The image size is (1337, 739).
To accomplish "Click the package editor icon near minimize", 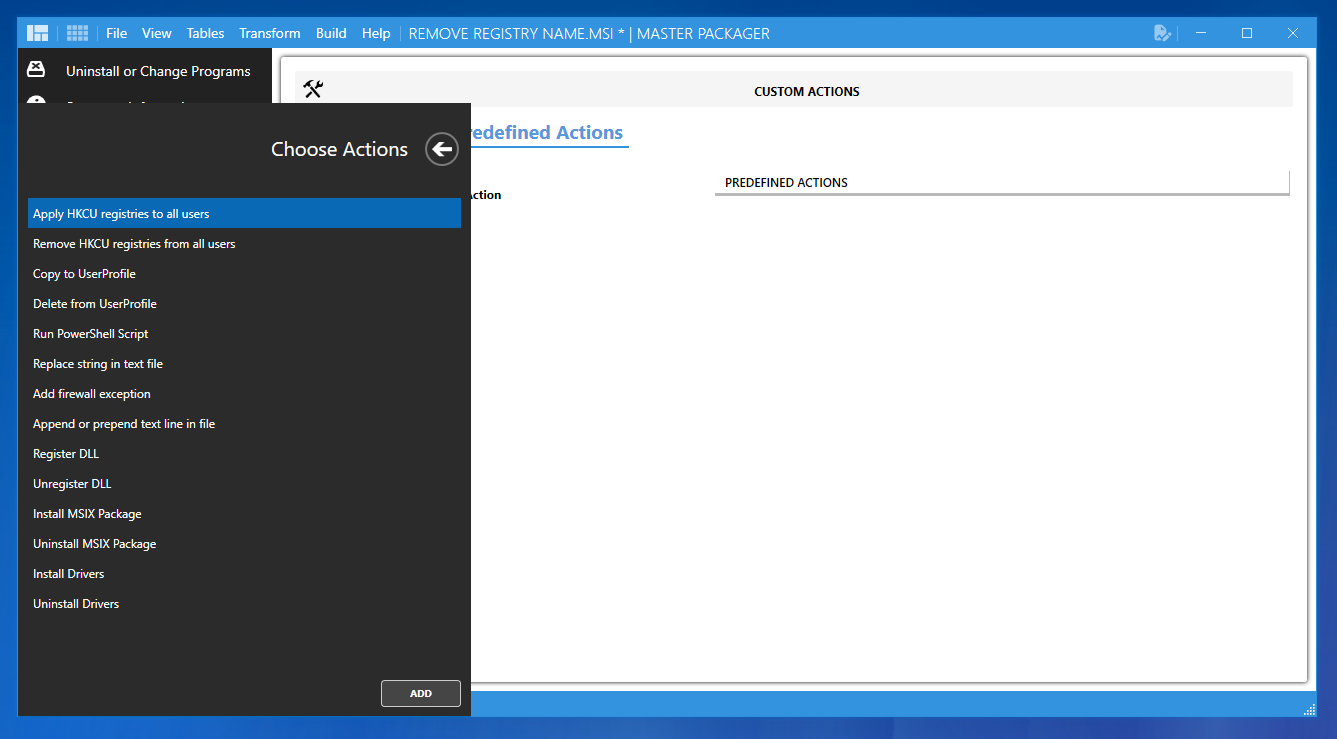I will click(1162, 33).
